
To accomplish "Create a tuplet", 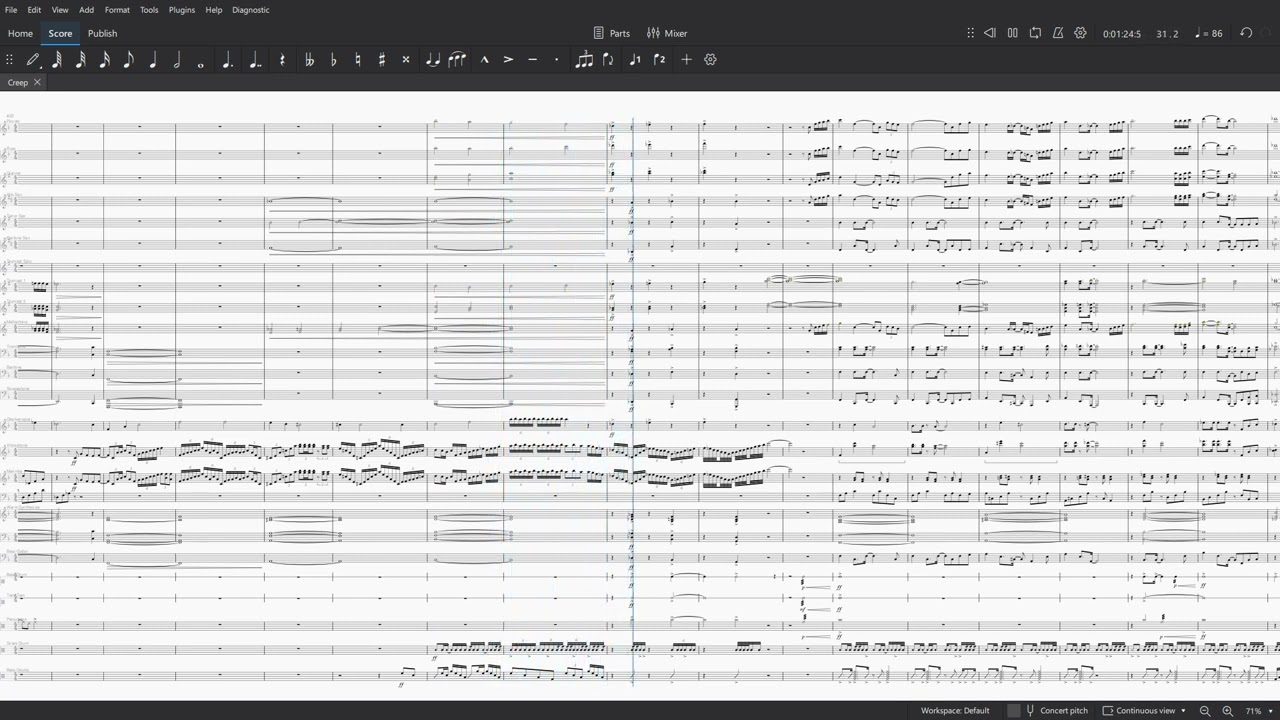I will [x=584, y=60].
